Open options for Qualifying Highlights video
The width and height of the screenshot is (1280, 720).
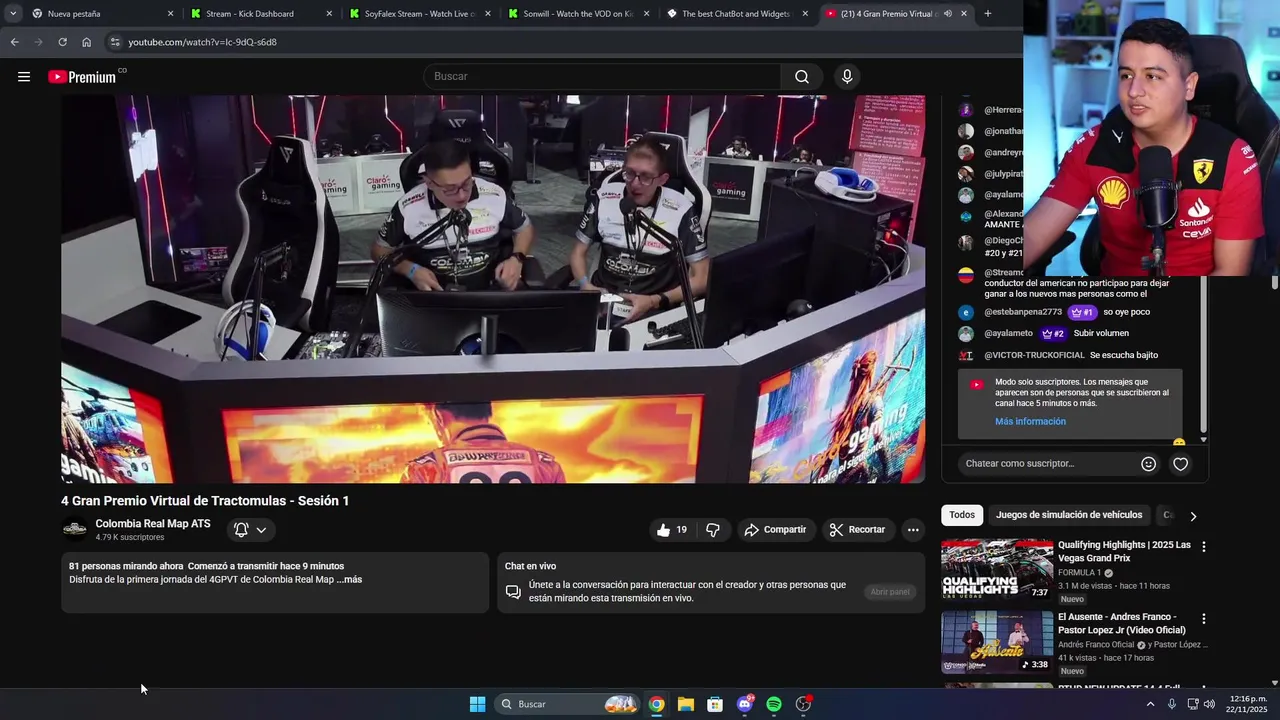coord(1204,547)
